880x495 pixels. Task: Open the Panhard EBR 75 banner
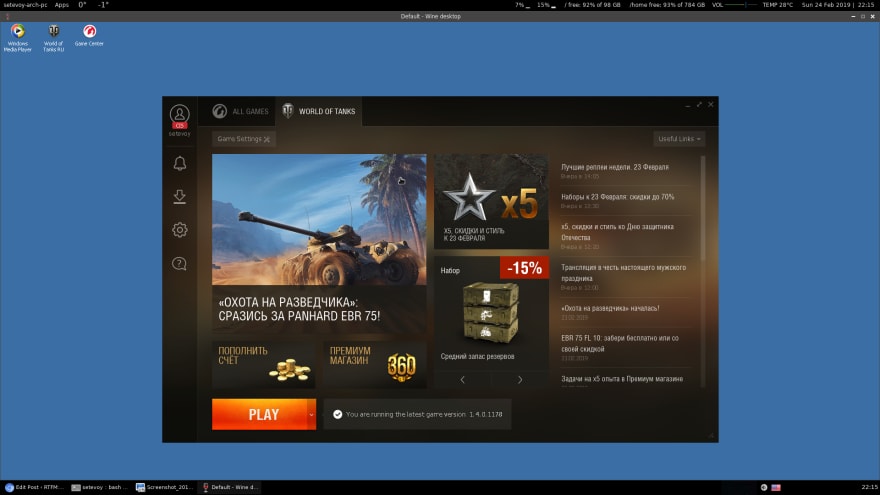coord(319,245)
